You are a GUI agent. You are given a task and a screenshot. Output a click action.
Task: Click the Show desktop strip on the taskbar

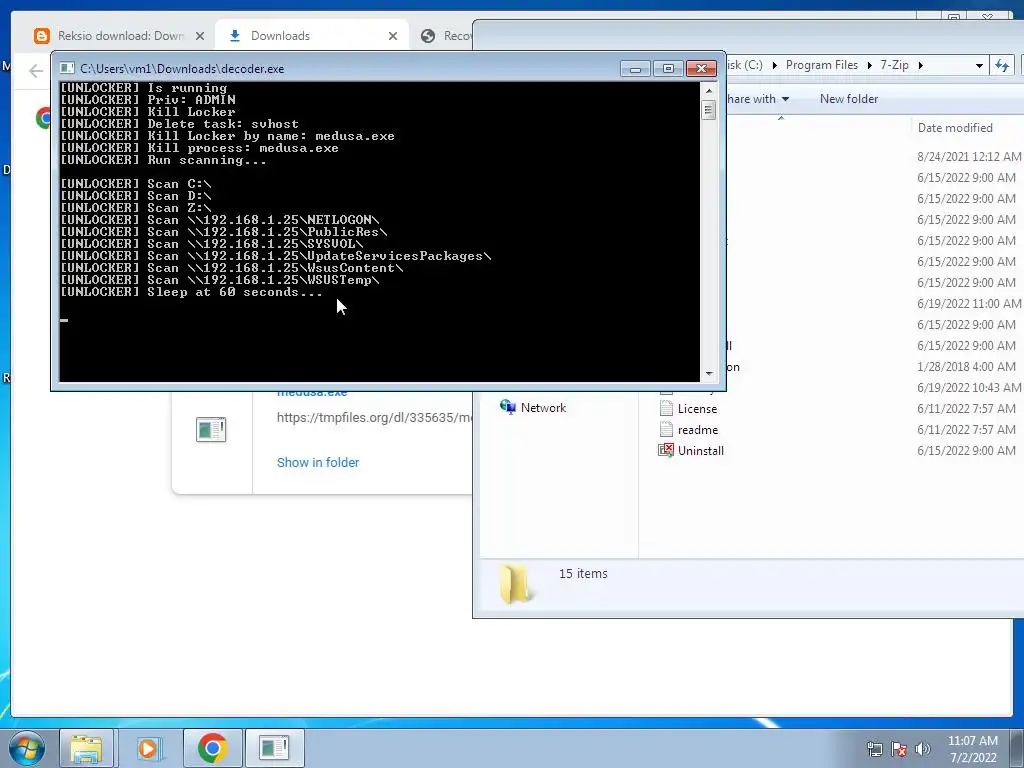[x=1017, y=748]
